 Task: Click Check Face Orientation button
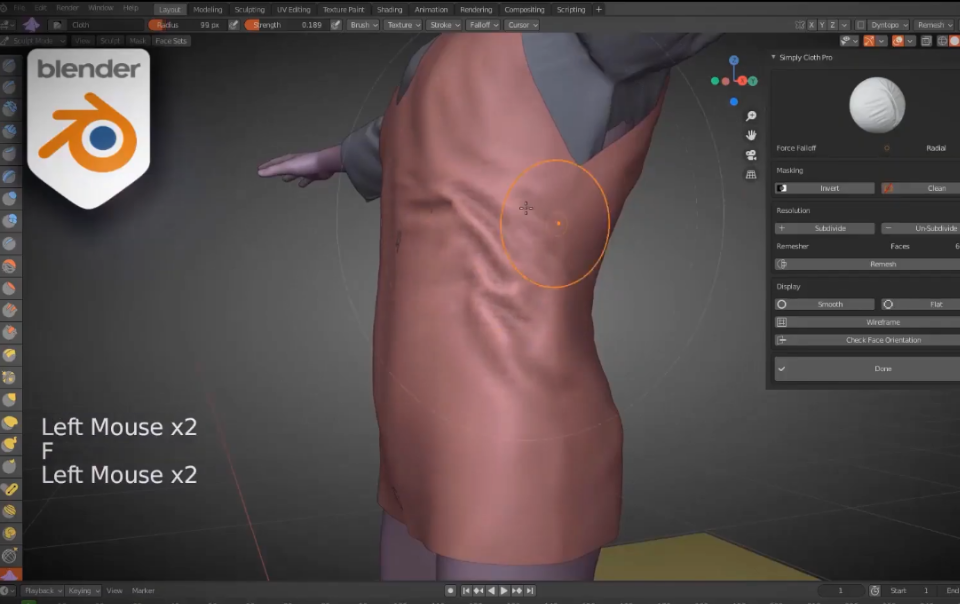(x=867, y=340)
